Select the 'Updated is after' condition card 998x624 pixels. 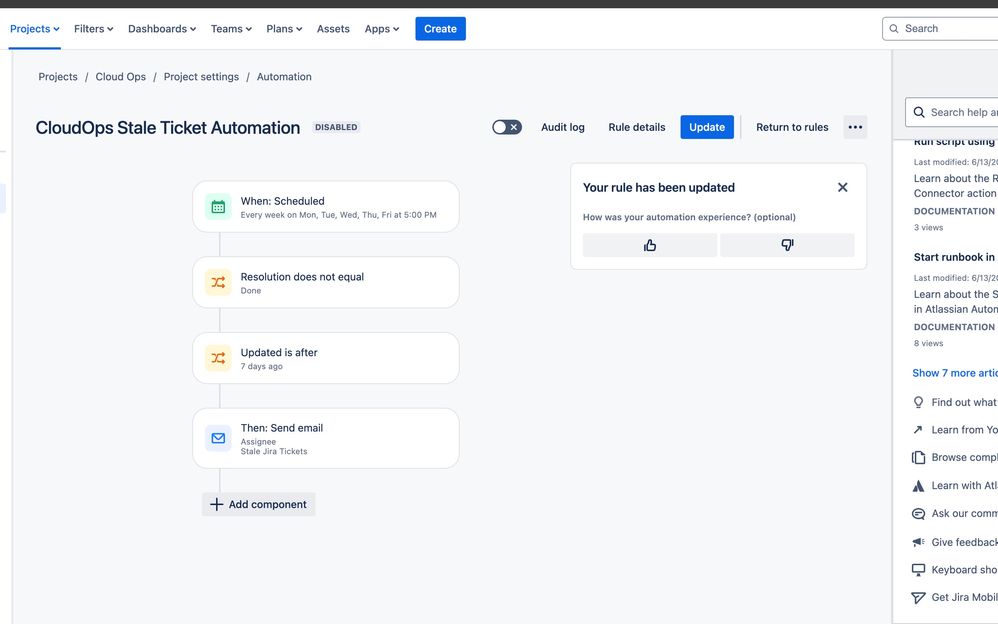326,358
